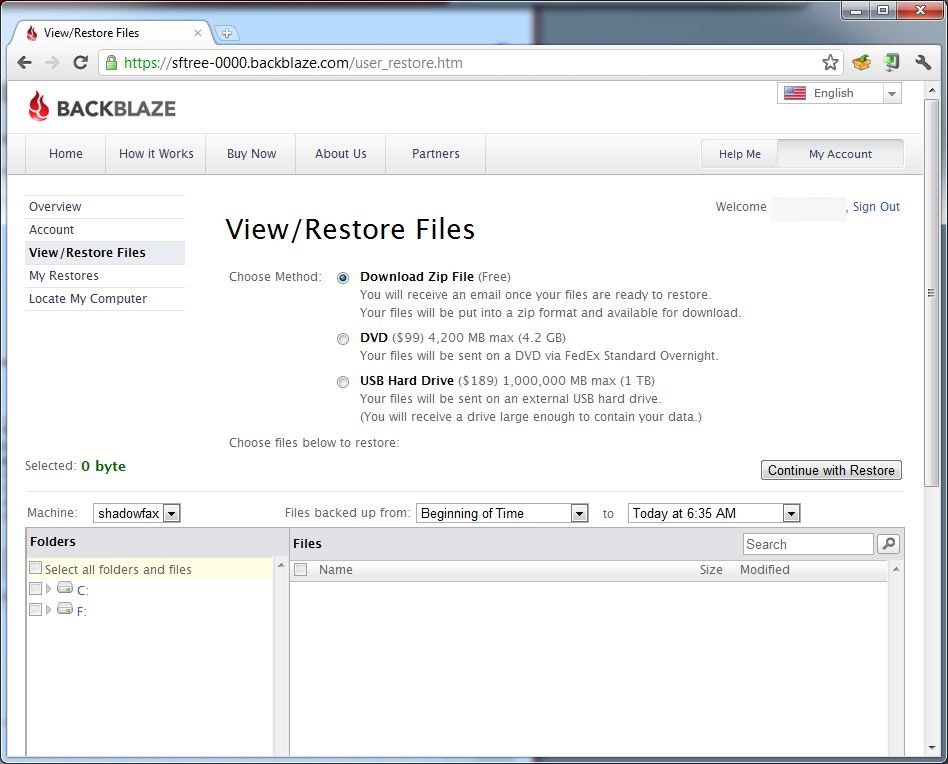The image size is (948, 764).
Task: Check the F: drive checkbox
Action: 36,609
